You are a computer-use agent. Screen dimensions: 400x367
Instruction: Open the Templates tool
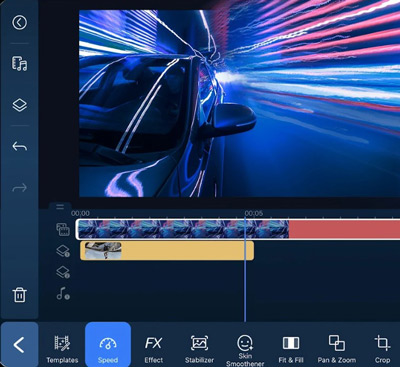62,349
